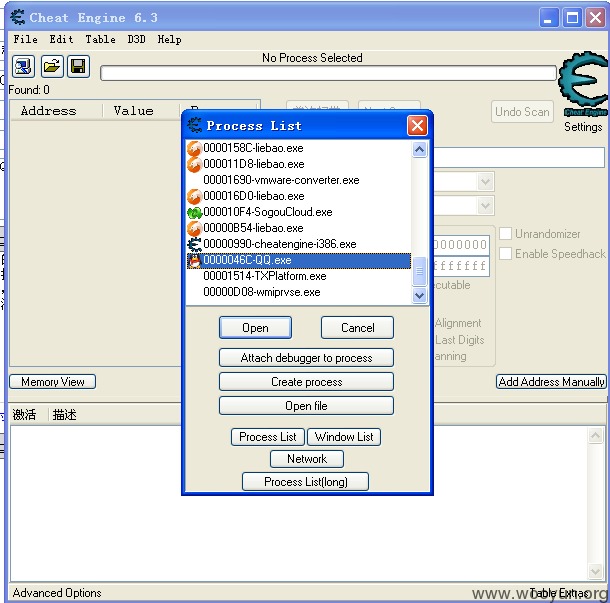This screenshot has width=610, height=603.
Task: Click the save floppy disk icon
Action: tap(78, 66)
